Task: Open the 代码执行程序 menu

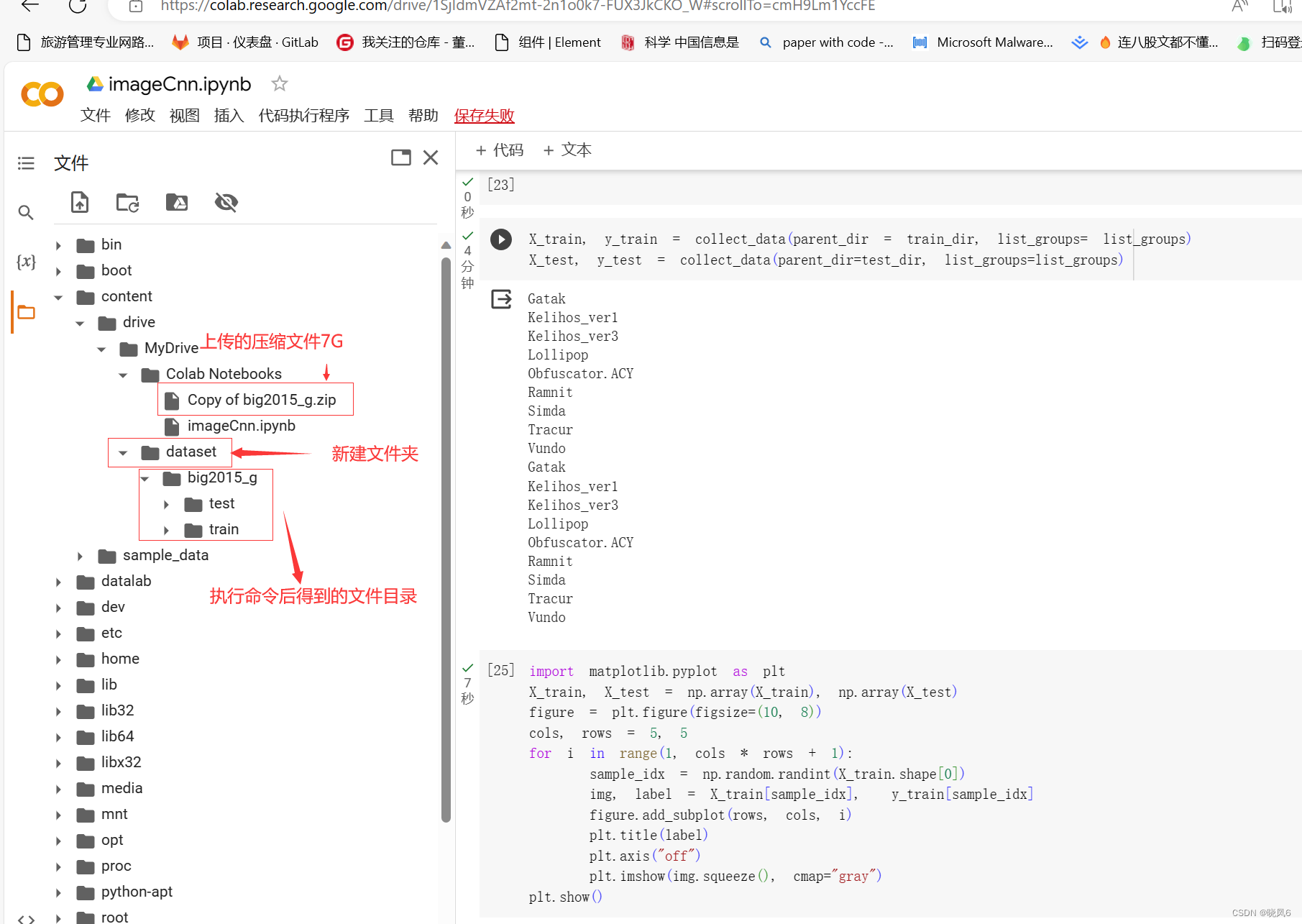Action: point(304,115)
